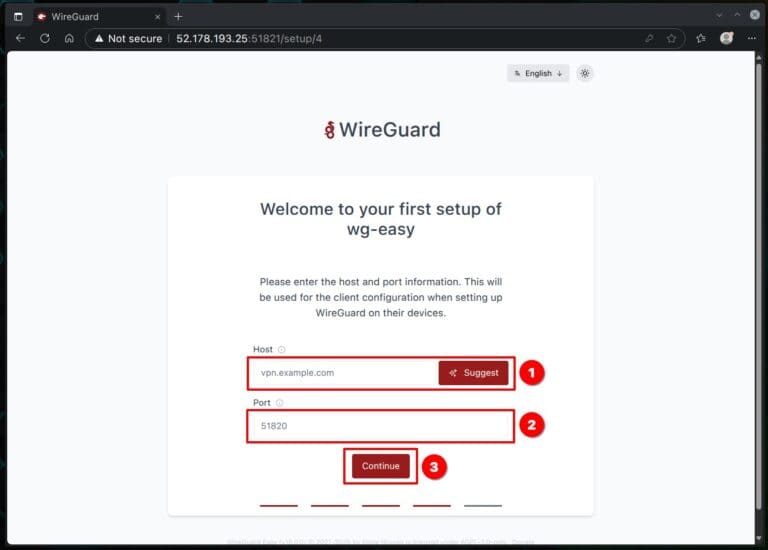The image size is (768, 550).
Task: Select the WireGuard browser tab
Action: pos(99,17)
